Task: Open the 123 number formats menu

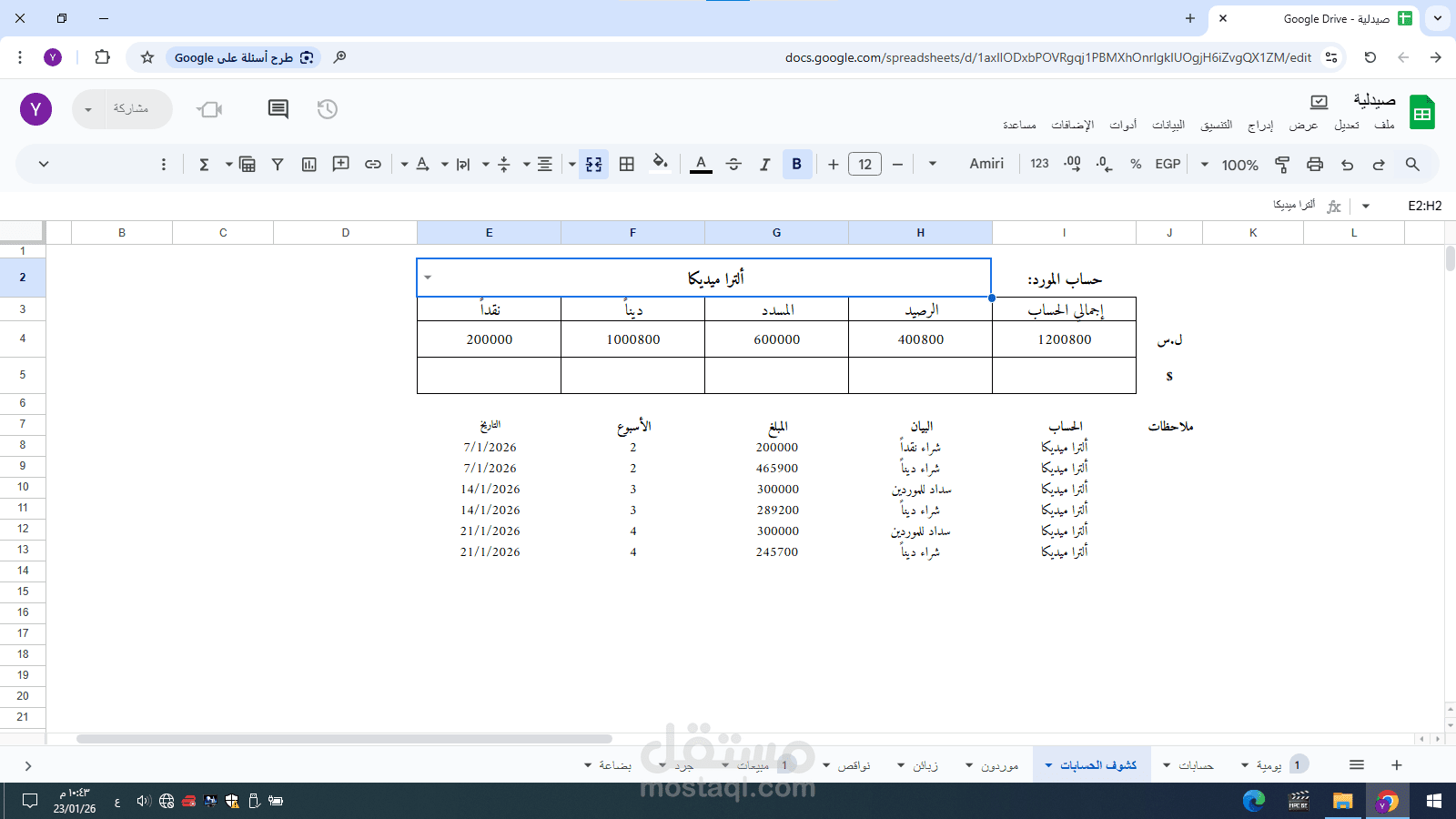Action: (1039, 165)
